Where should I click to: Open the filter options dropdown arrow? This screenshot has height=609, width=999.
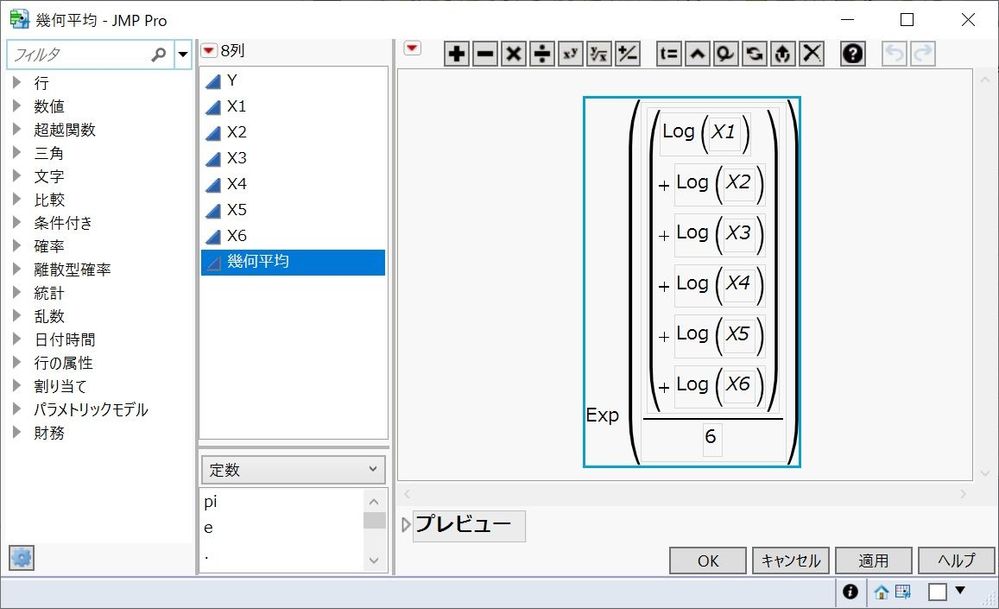183,55
